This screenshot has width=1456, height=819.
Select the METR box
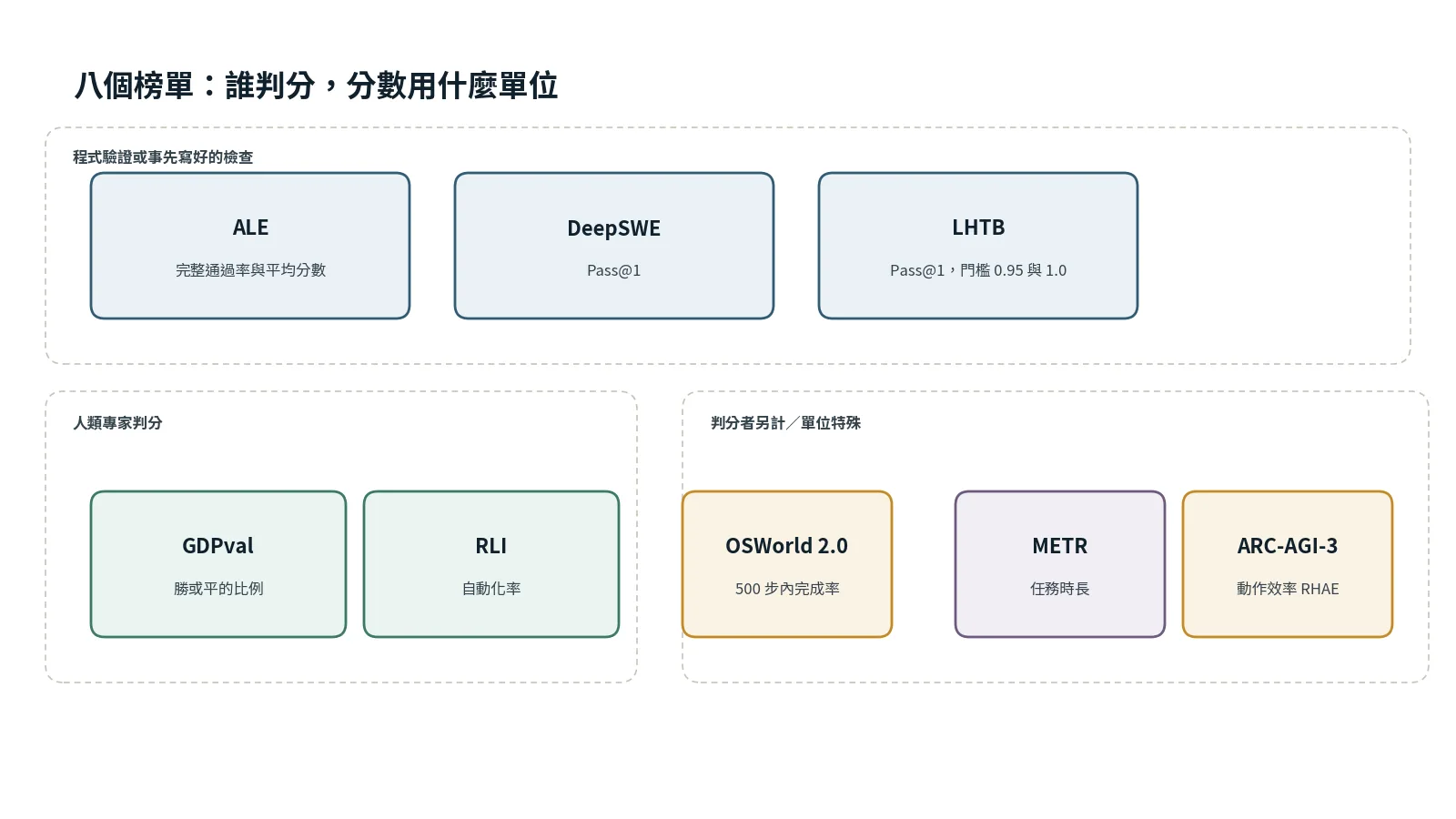click(1060, 564)
